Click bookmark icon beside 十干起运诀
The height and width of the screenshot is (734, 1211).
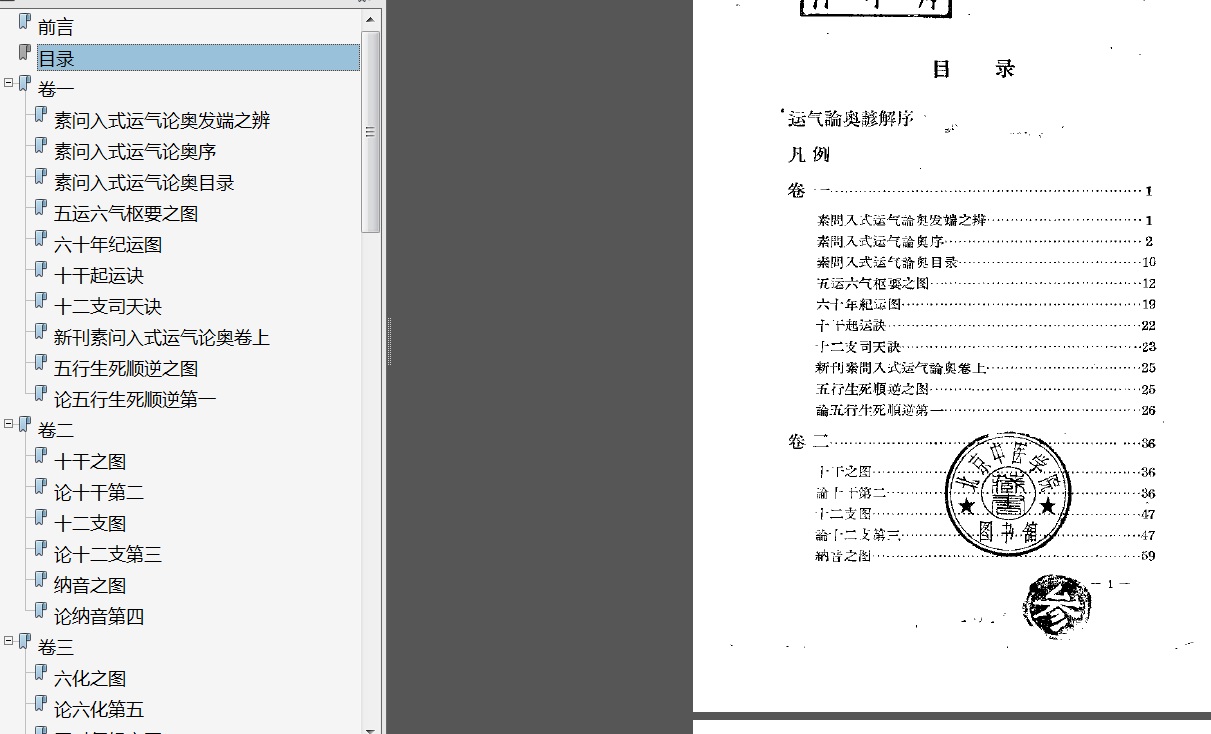41,270
